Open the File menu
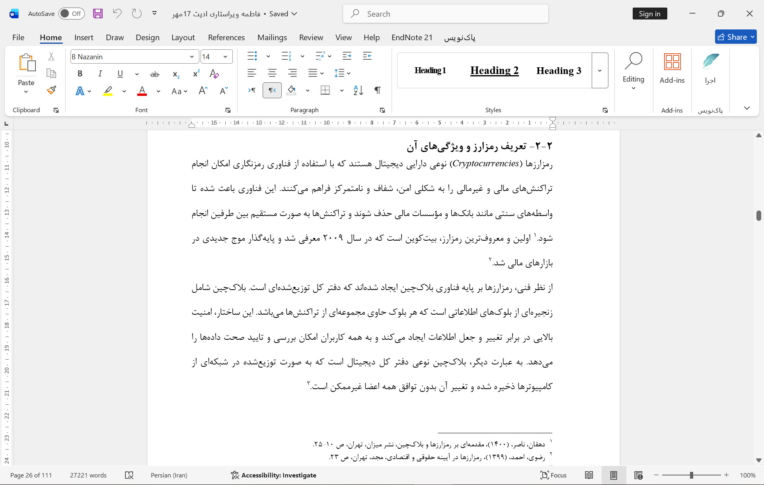The image size is (764, 485). pos(18,38)
